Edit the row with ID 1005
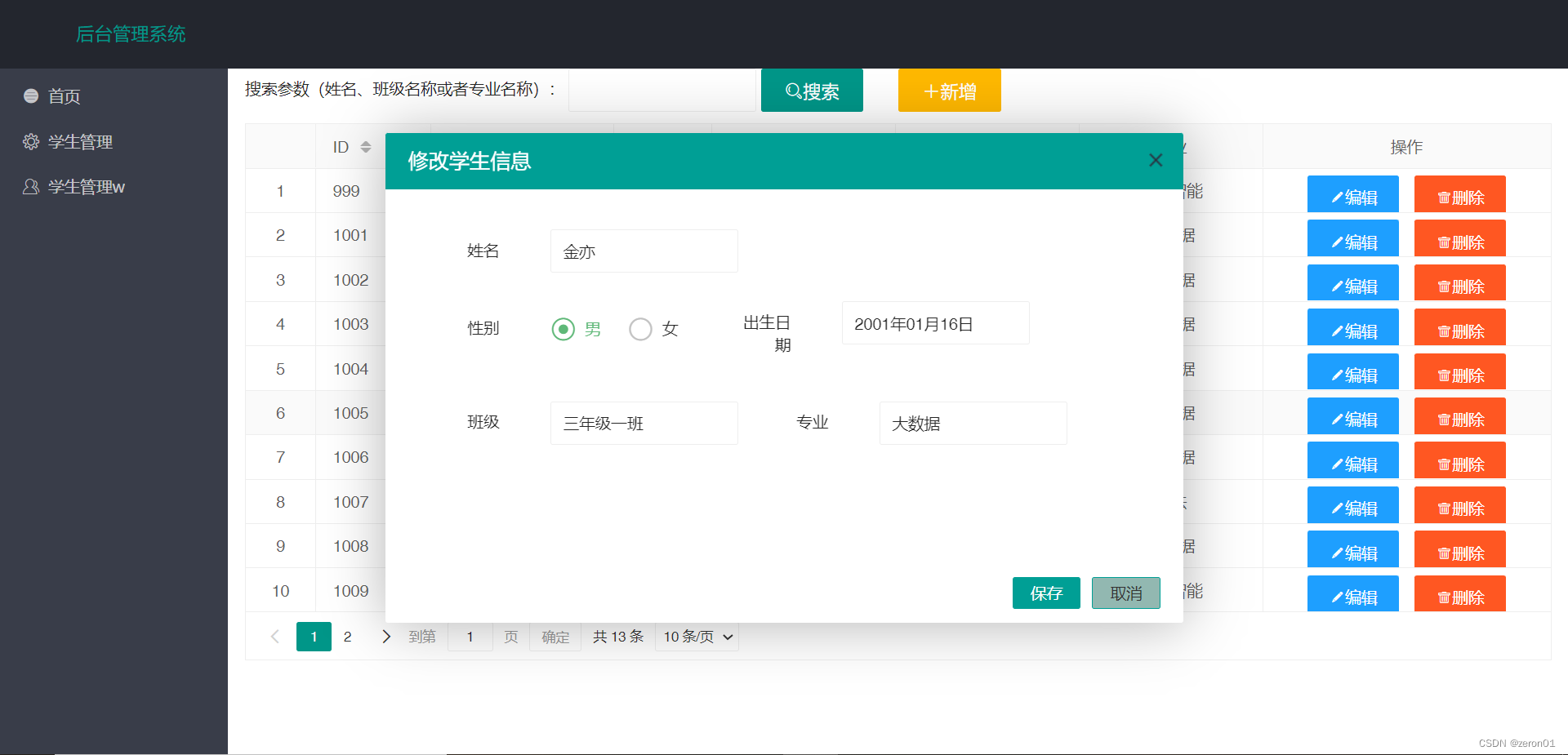Screen dimensions: 1568x755 click(x=1353, y=416)
